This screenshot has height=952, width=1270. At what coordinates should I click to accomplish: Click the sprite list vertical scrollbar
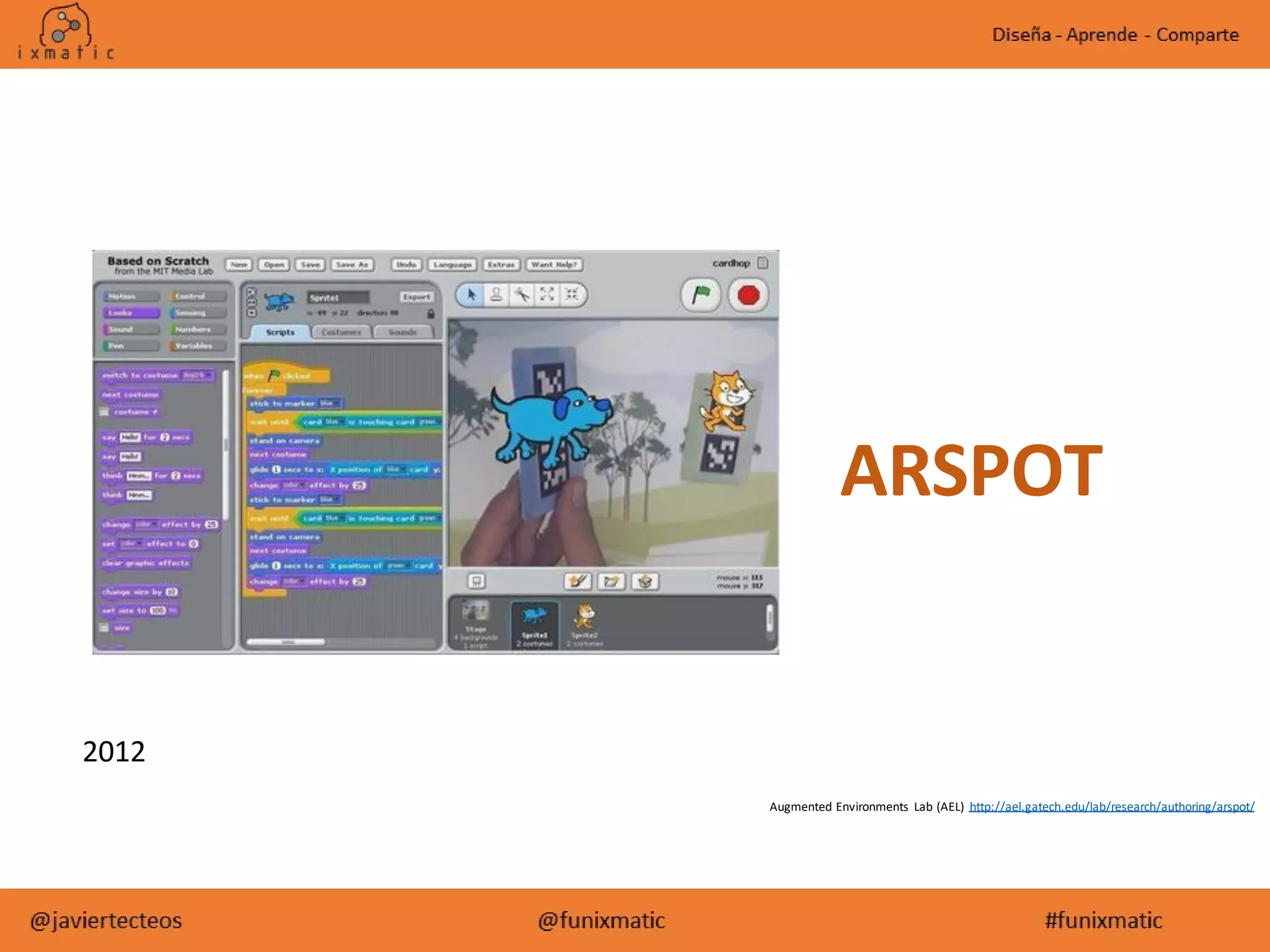tap(770, 618)
